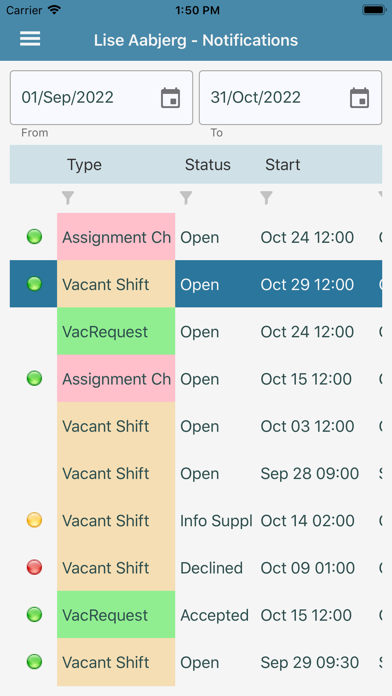Viewport: 392px width, 696px height.
Task: Open the hamburger navigation menu
Action: click(30, 39)
